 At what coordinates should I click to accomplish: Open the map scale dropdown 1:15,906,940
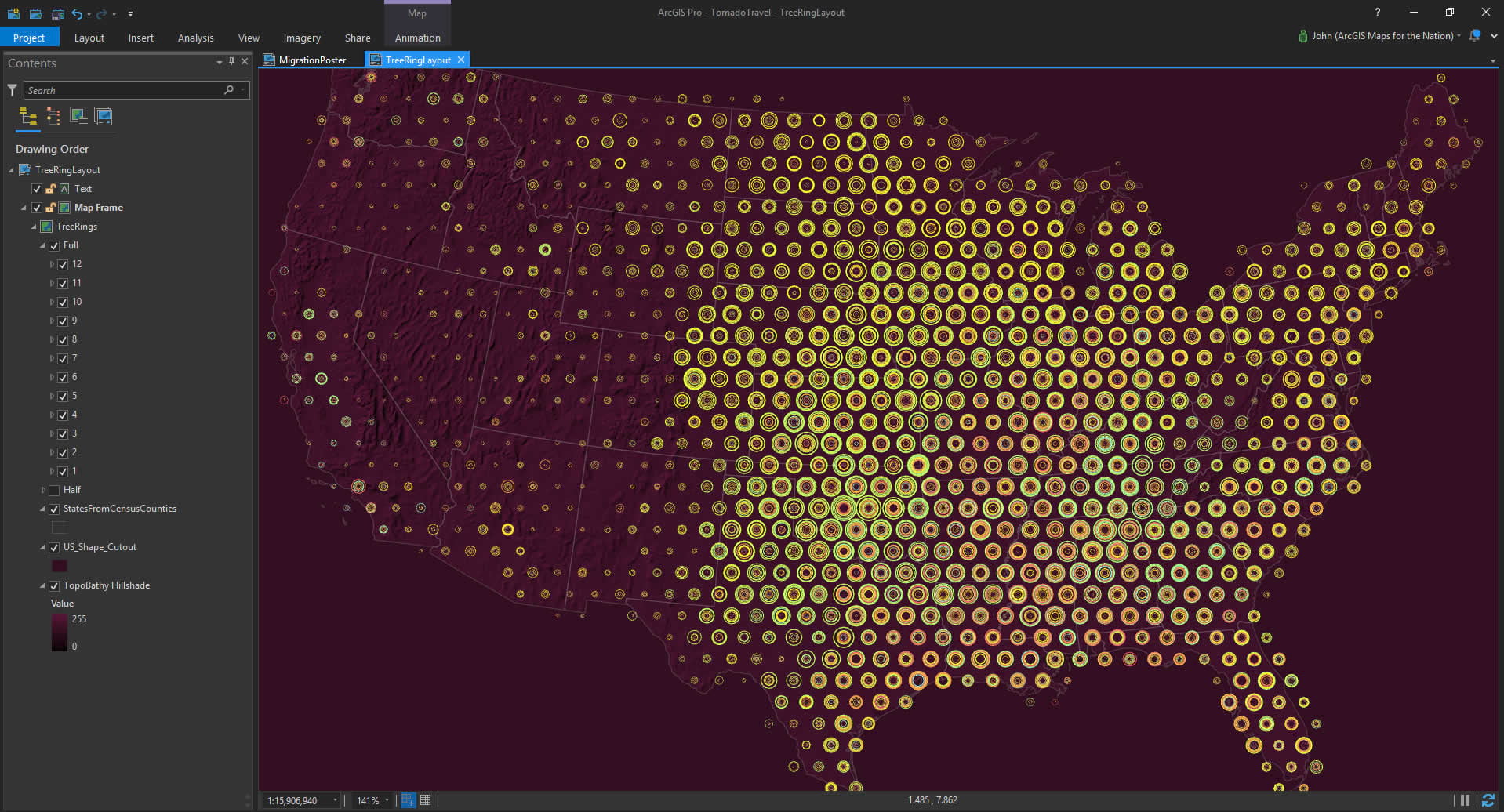335,800
